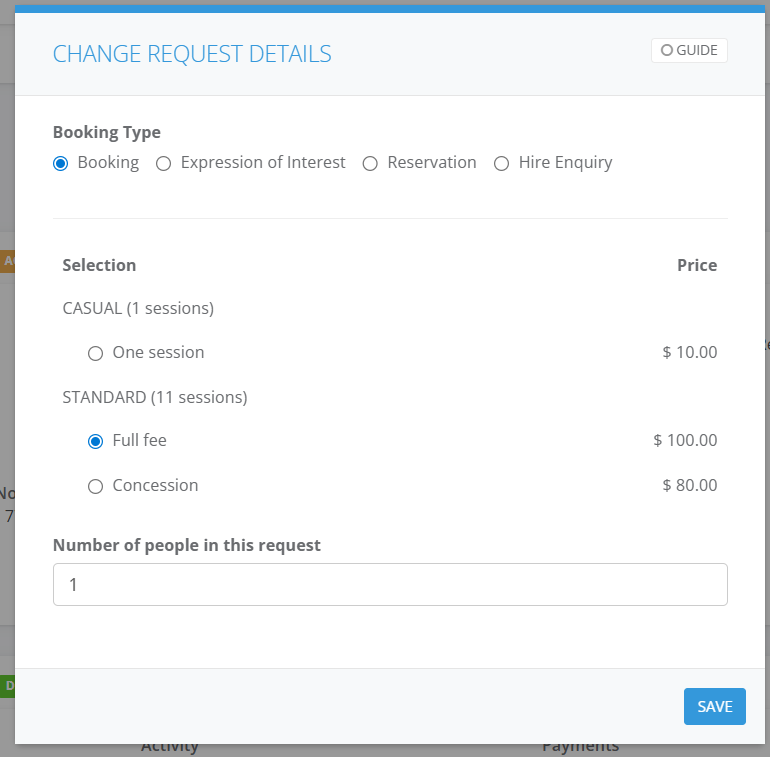The height and width of the screenshot is (757, 770).
Task: Click the Price column header
Action: (696, 265)
